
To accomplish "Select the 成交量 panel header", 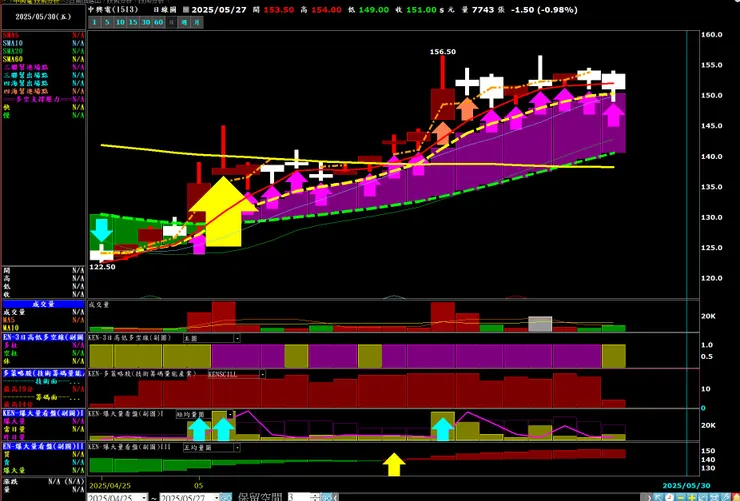I will pos(43,304).
